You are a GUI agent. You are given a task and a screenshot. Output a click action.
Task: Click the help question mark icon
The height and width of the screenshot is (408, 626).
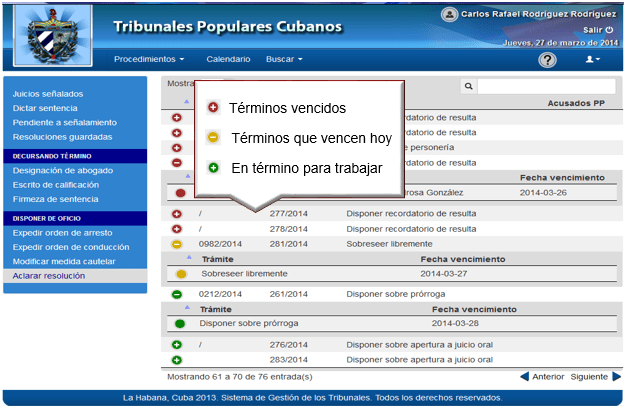coord(547,60)
